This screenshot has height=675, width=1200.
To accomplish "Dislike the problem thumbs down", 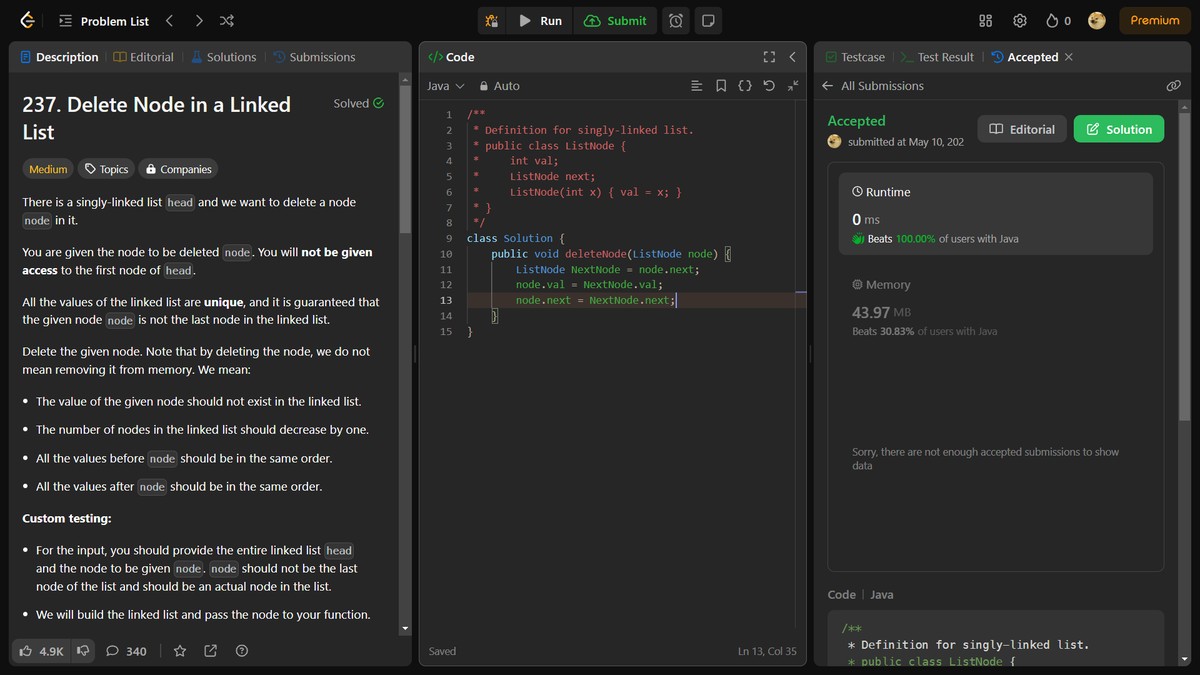I will (83, 651).
